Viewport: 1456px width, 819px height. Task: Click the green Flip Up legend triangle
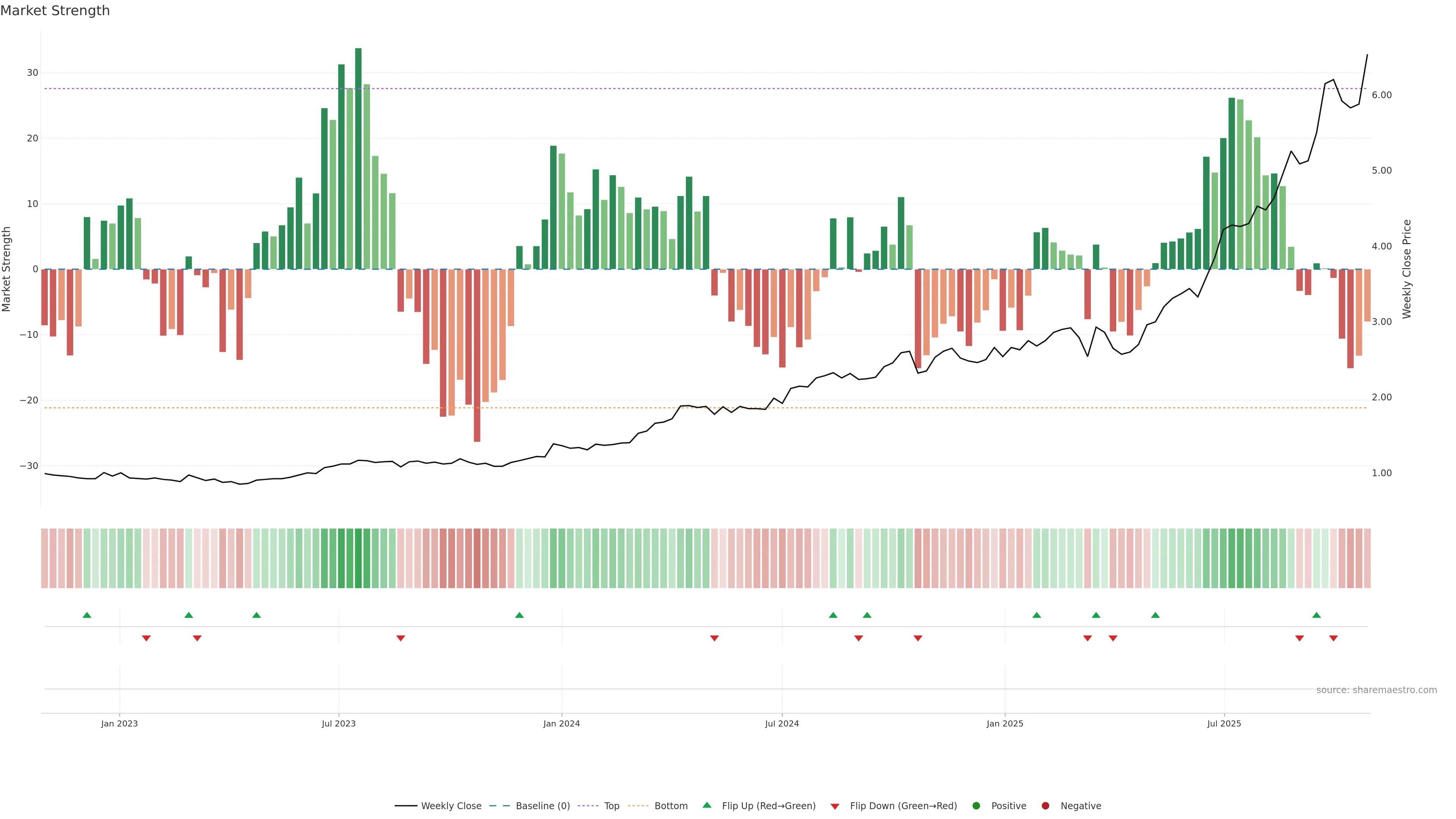tap(706, 805)
